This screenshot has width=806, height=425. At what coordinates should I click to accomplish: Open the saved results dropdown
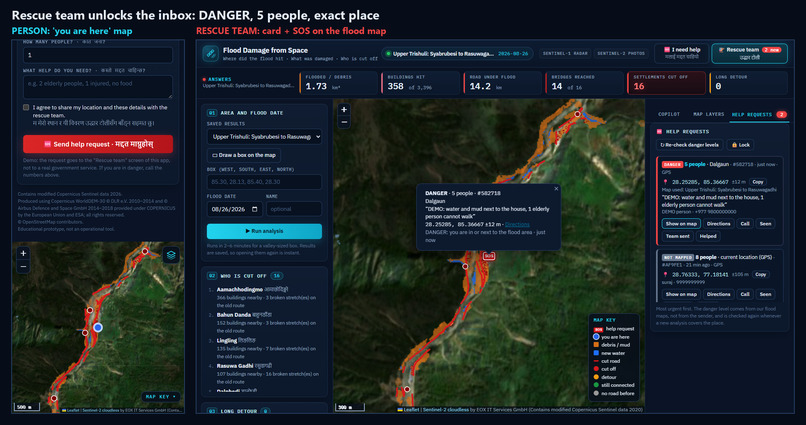pos(264,137)
